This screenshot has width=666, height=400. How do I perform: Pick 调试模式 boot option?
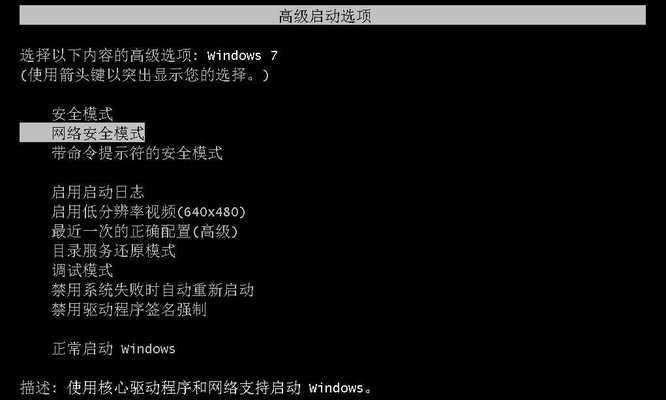tap(82, 270)
